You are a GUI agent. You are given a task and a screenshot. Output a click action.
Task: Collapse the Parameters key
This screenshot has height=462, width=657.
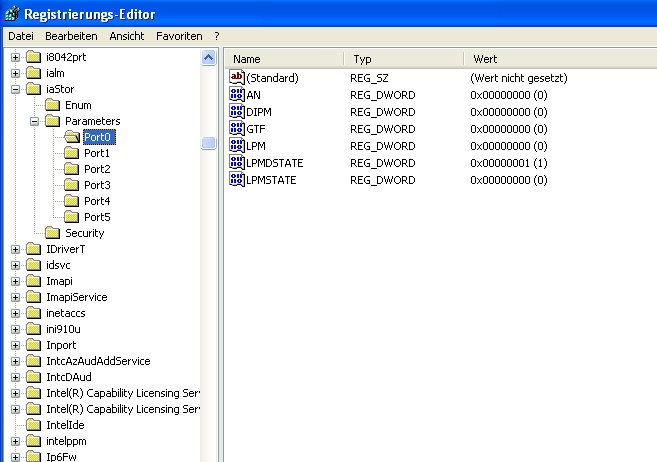tap(34, 121)
